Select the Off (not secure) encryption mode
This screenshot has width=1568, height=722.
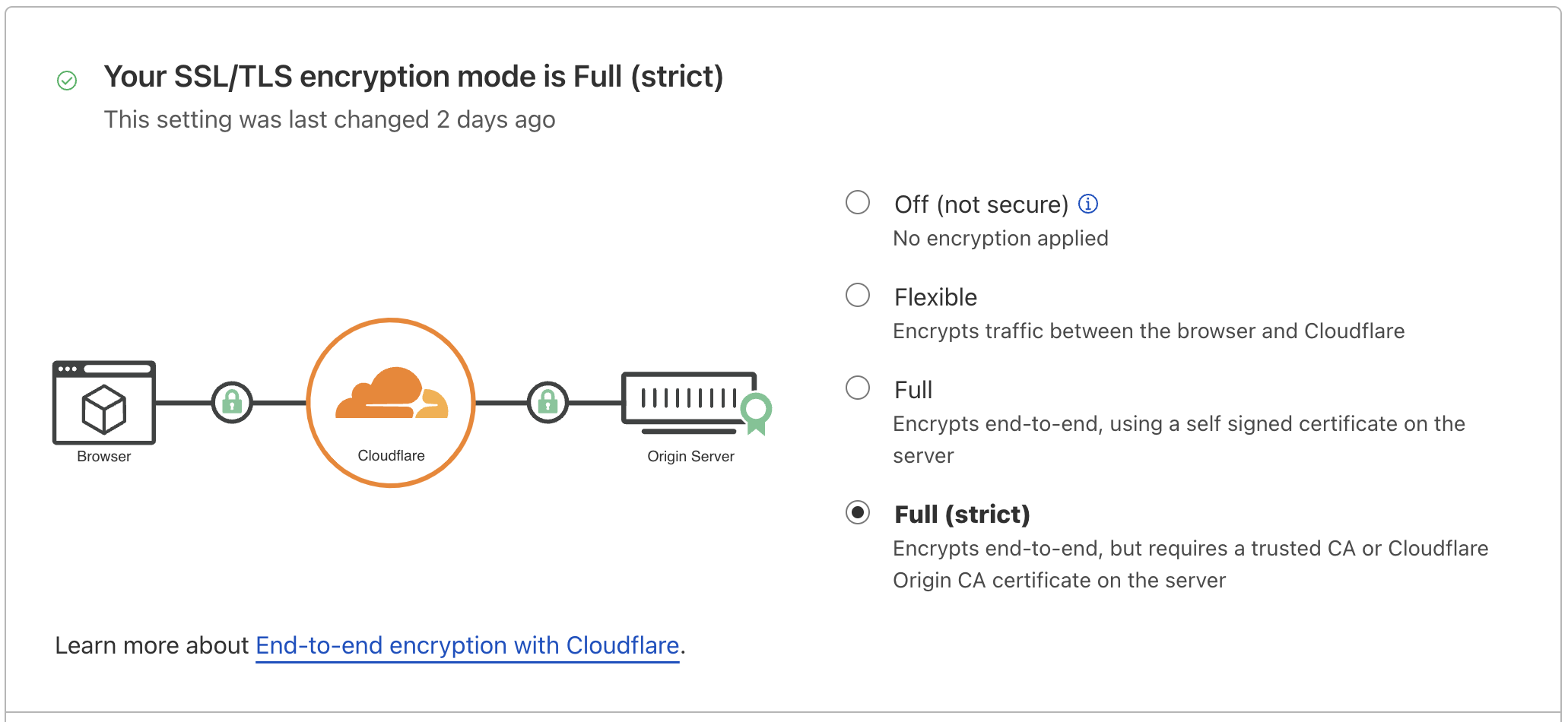pyautogui.click(x=858, y=202)
